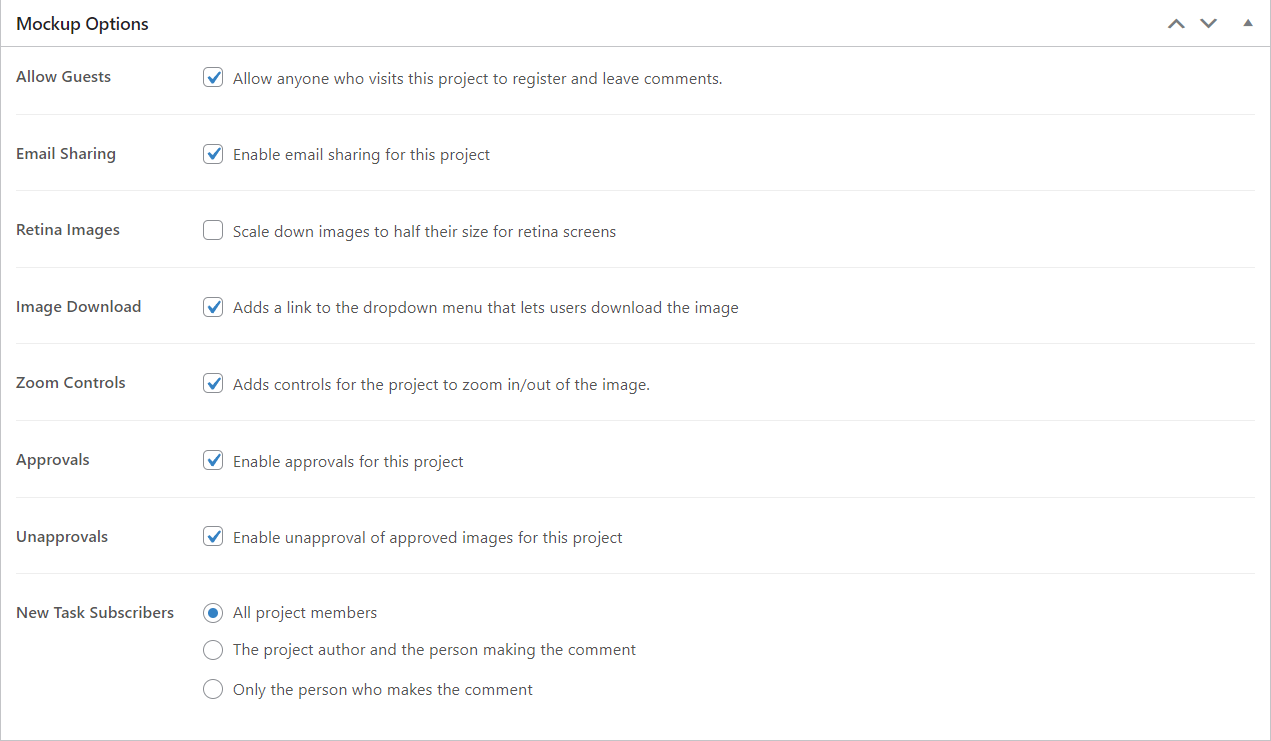Click 'Scale down images' retina label text
The height and width of the screenshot is (741, 1271).
[x=424, y=232]
